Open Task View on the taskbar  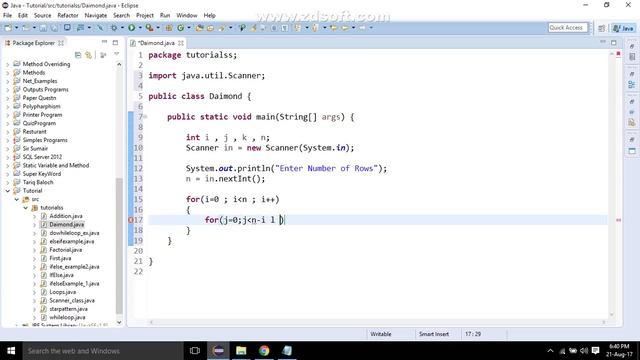(x=195, y=351)
